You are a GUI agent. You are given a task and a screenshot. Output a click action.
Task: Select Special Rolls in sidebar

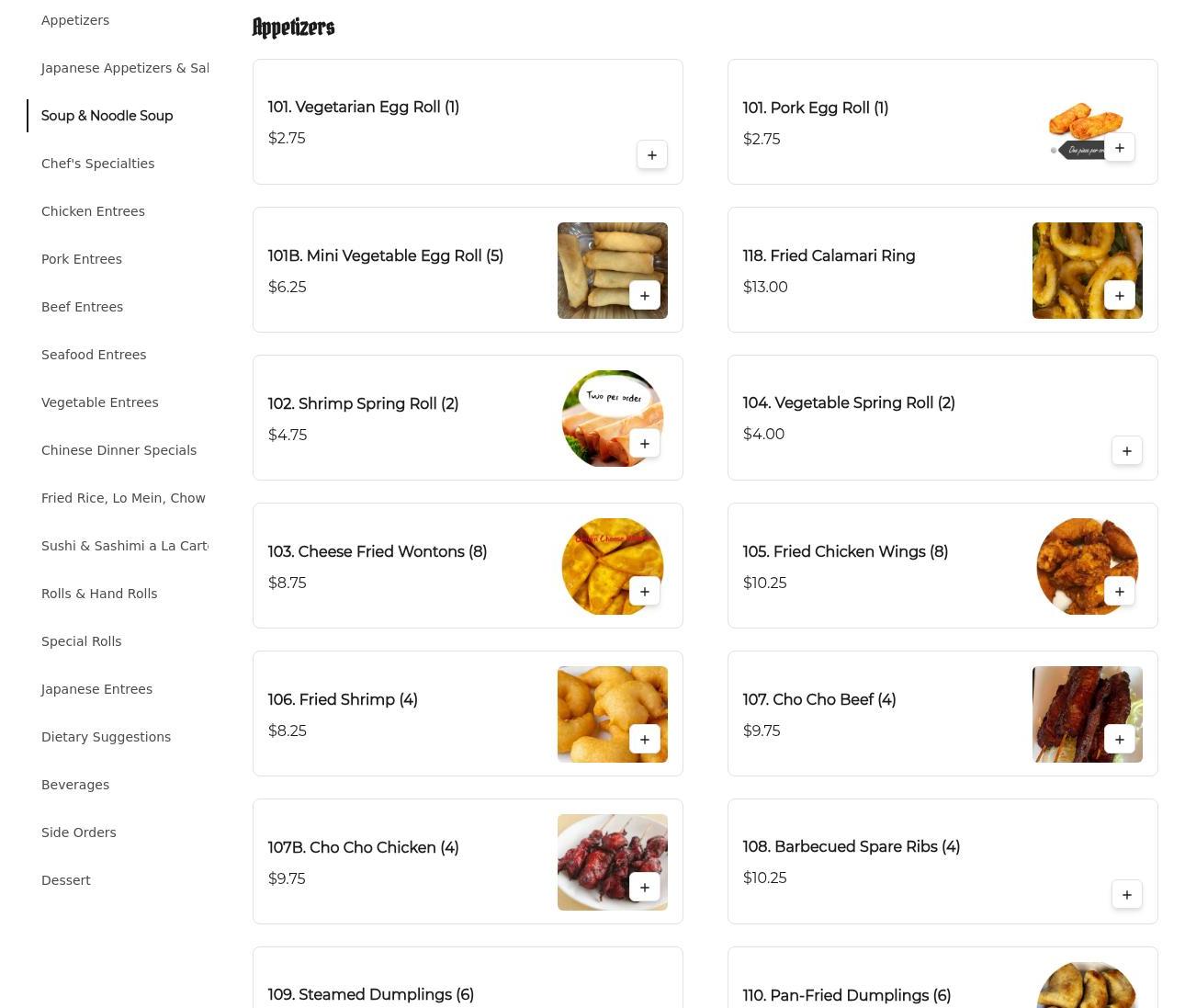pyautogui.click(x=81, y=641)
